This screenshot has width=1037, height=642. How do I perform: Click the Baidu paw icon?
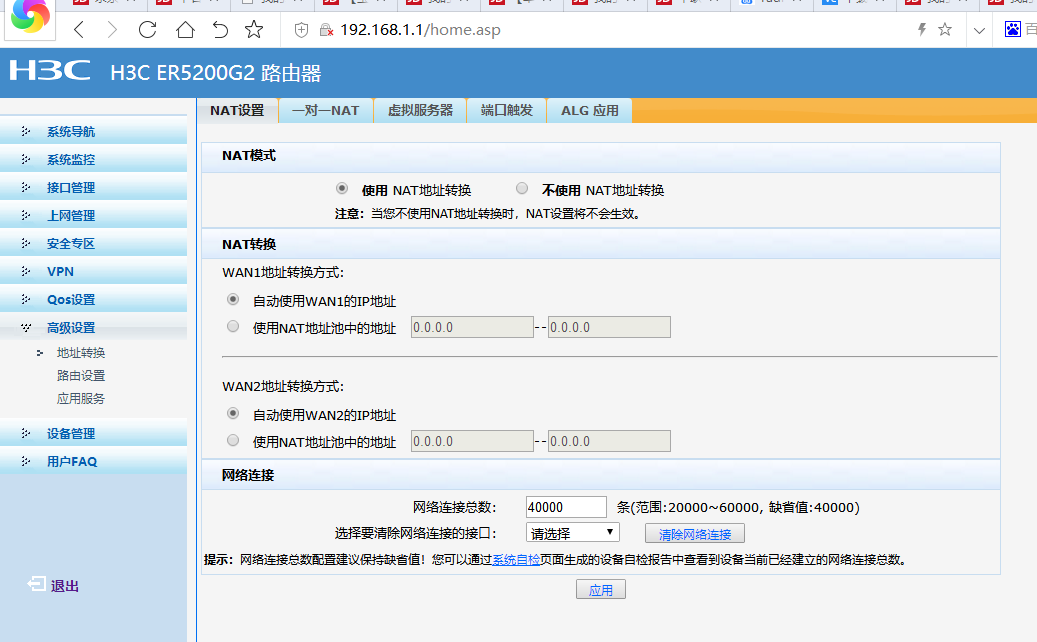coord(1013,29)
